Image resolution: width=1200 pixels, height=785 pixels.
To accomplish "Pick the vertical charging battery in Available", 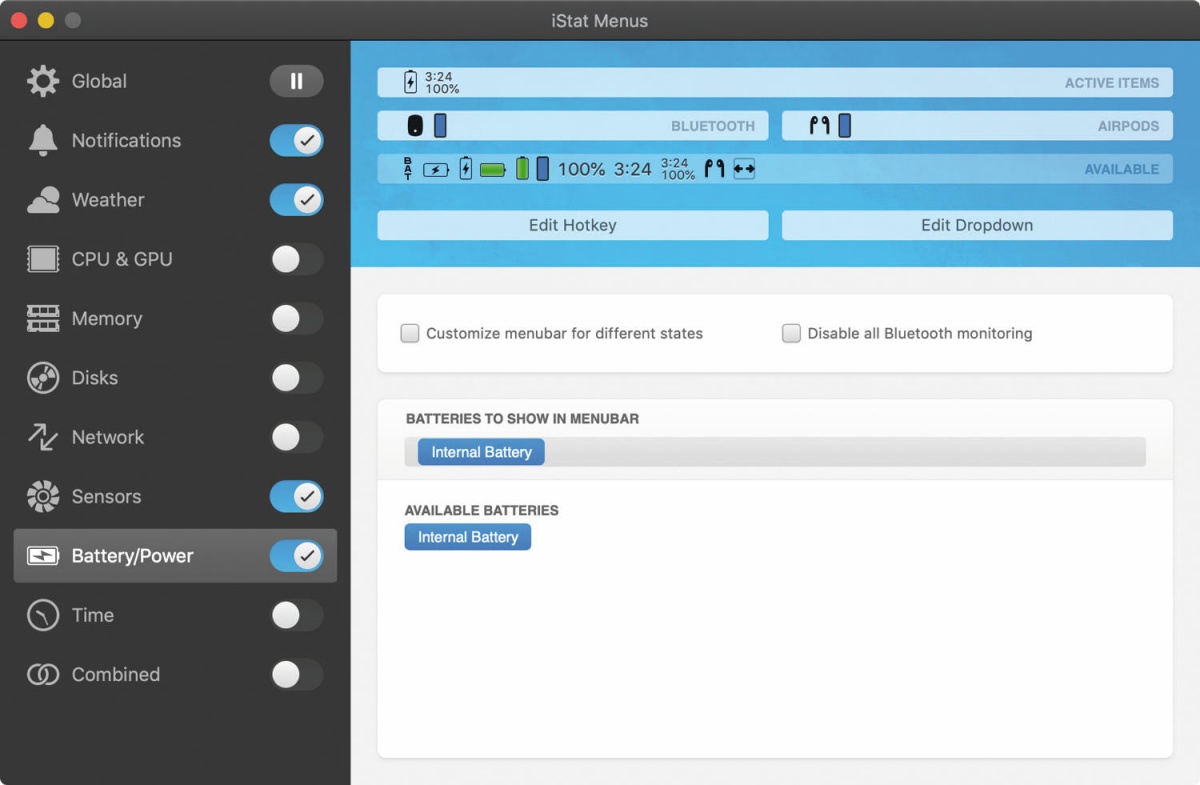I will click(466, 169).
